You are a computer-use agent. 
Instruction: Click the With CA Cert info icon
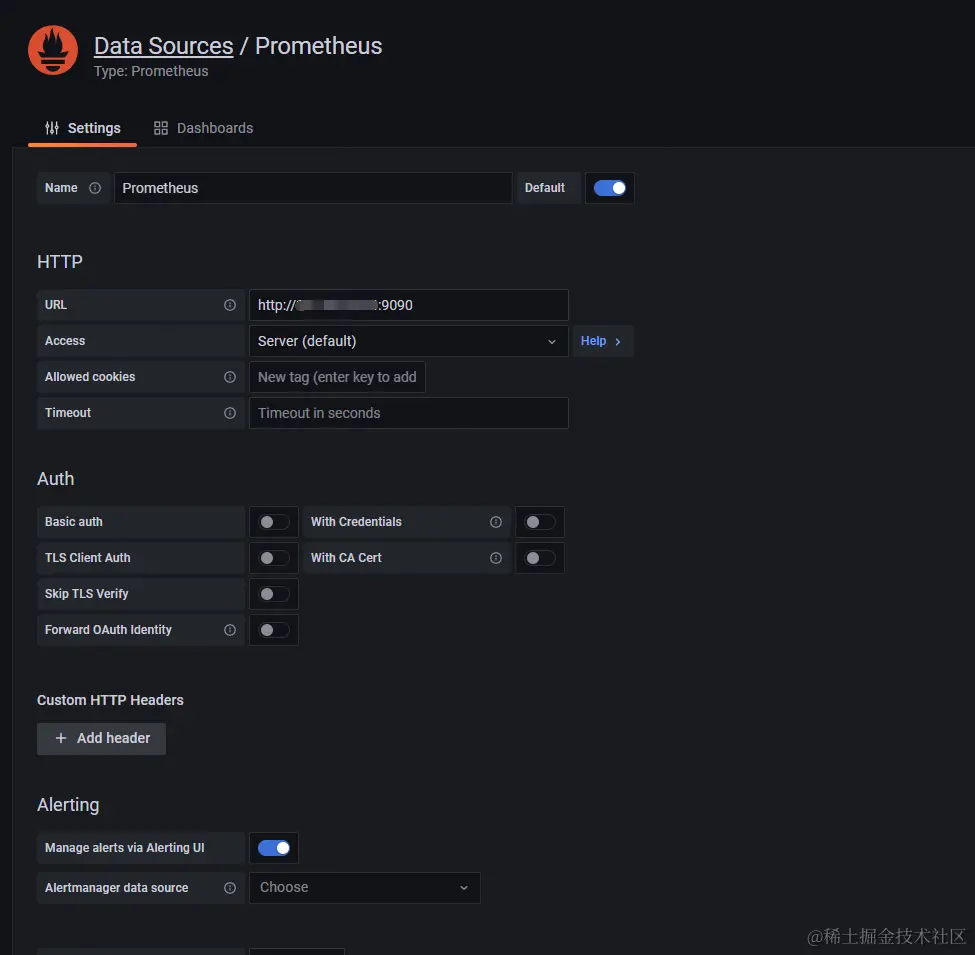(496, 558)
